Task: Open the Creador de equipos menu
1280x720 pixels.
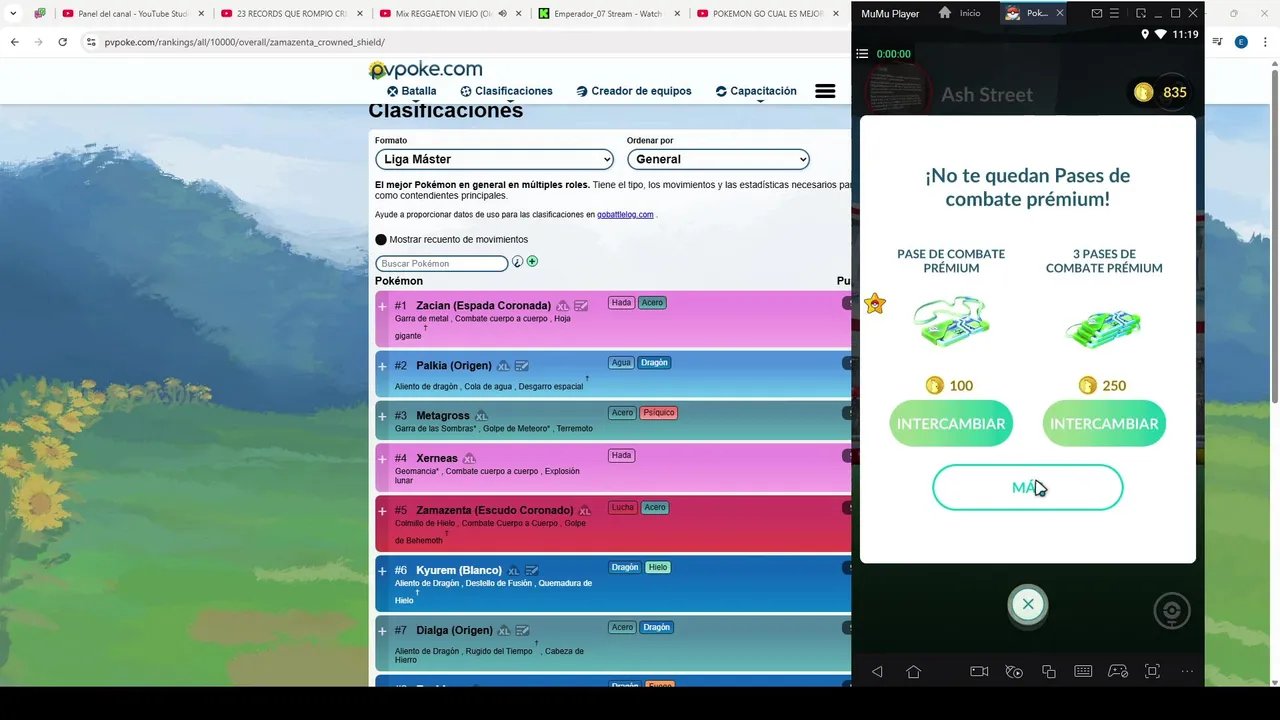Action: click(634, 91)
